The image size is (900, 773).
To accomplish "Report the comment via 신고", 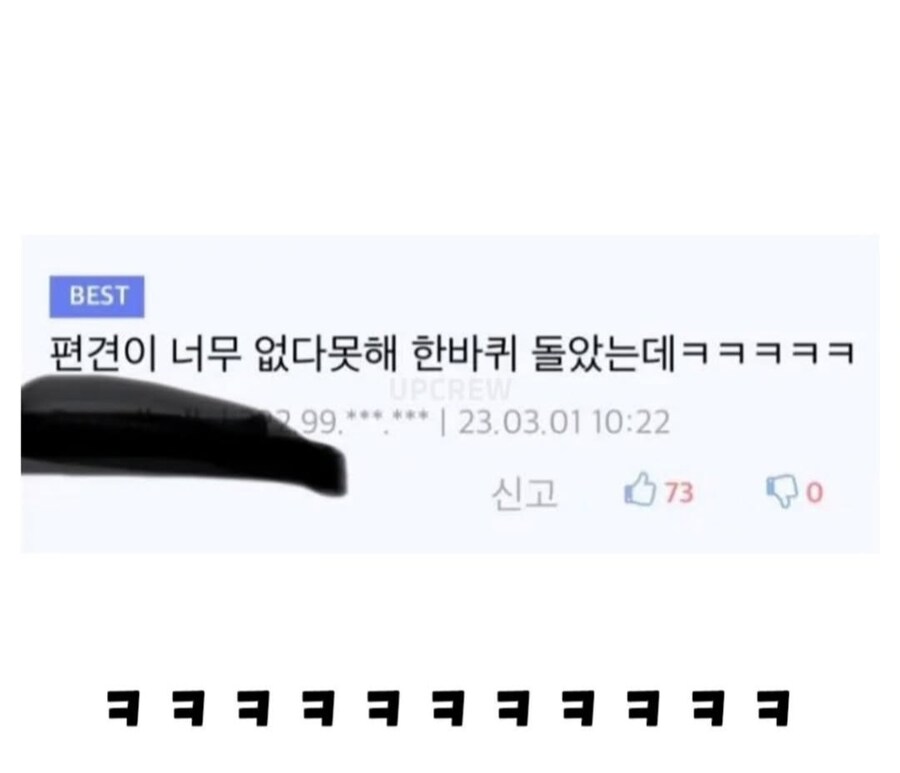I will coord(524,493).
